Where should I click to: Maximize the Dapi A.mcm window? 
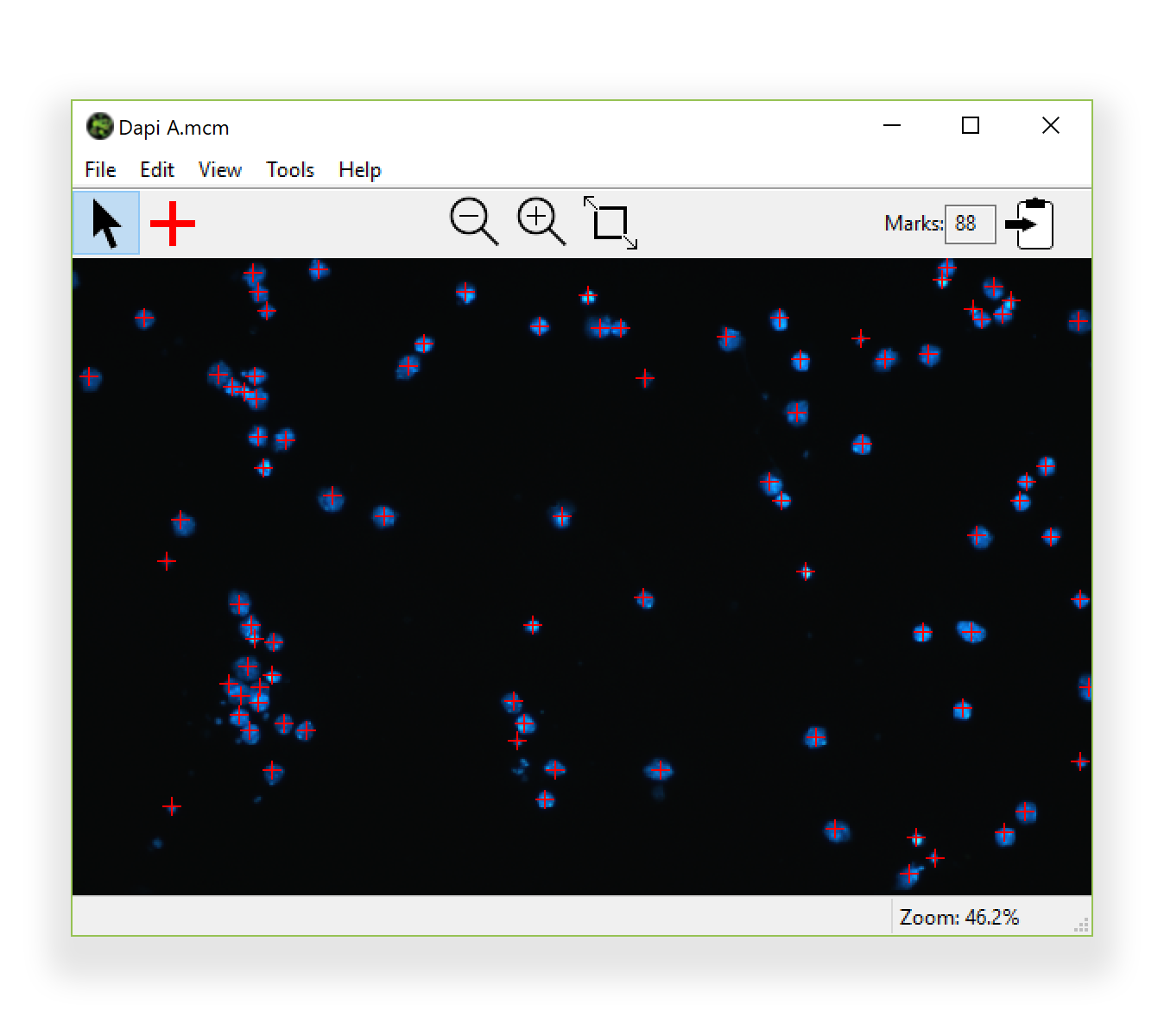point(971,126)
